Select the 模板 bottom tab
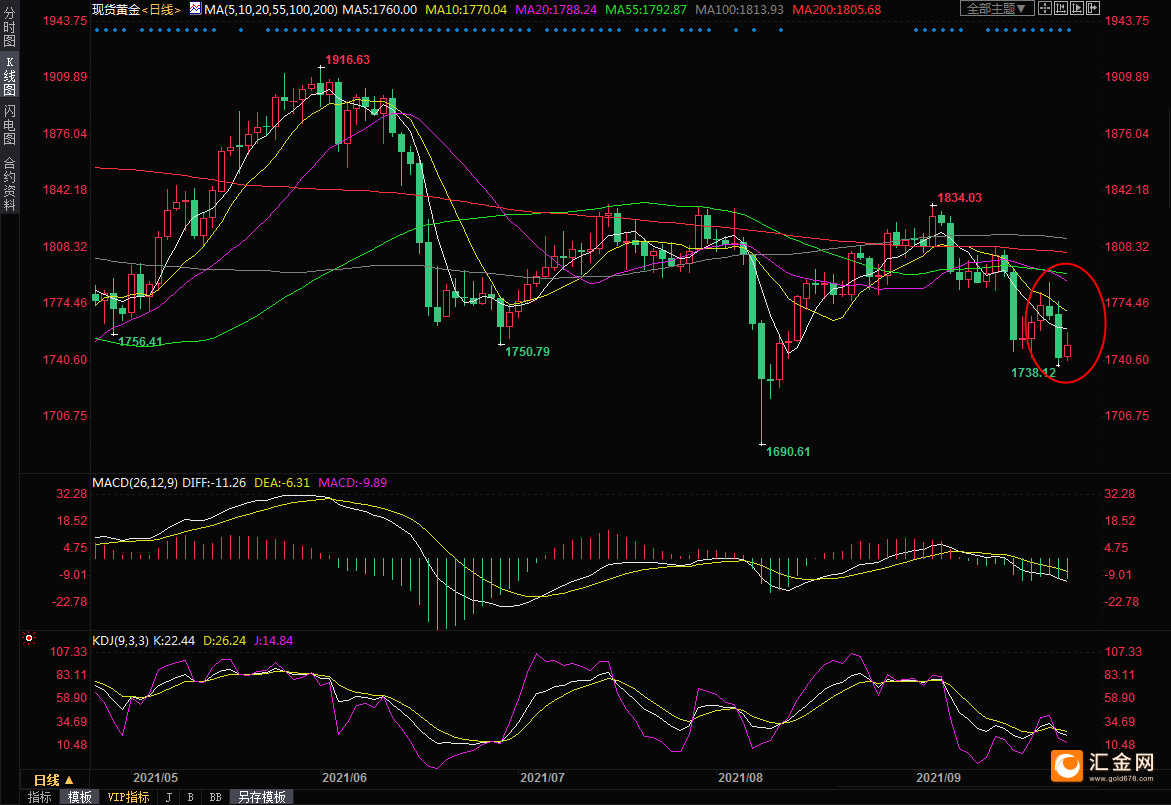 point(79,798)
